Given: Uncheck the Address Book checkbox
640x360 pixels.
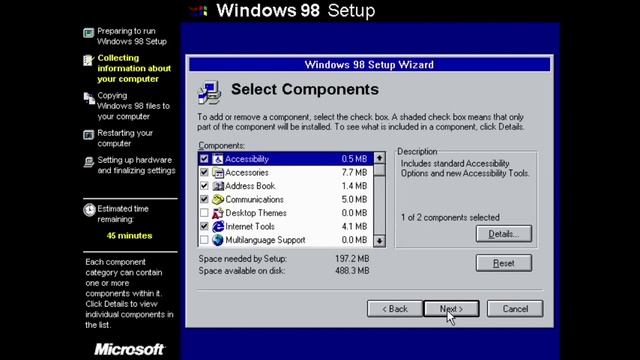Looking at the screenshot, I should [204, 186].
